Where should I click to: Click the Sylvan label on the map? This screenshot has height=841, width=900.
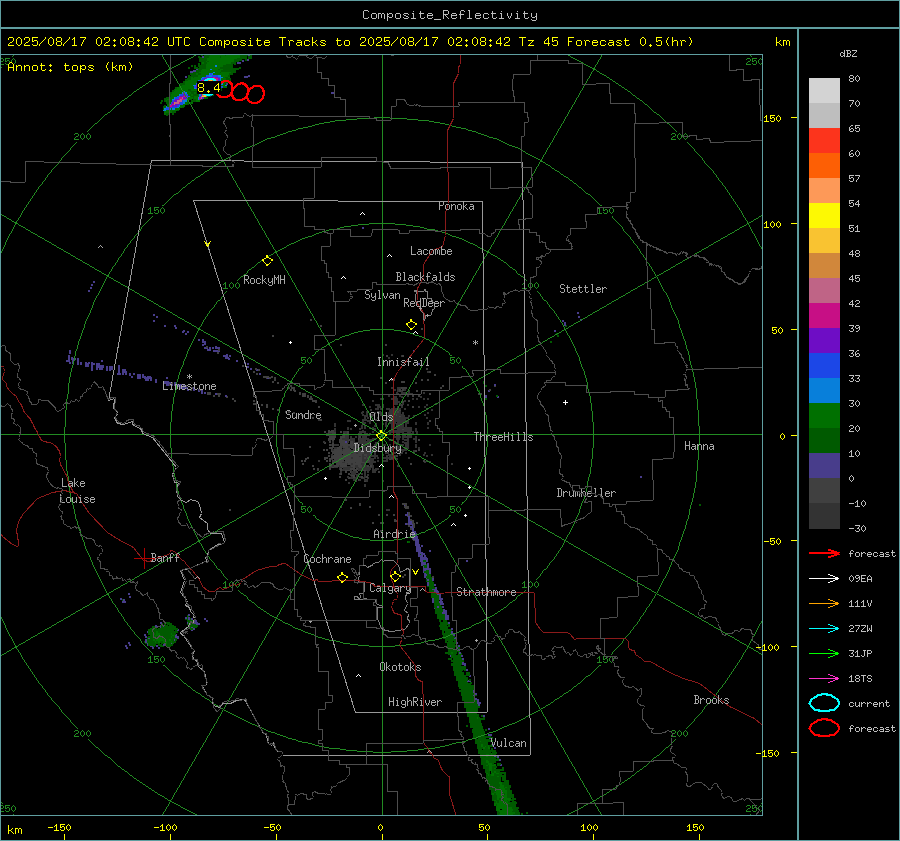coord(382,295)
